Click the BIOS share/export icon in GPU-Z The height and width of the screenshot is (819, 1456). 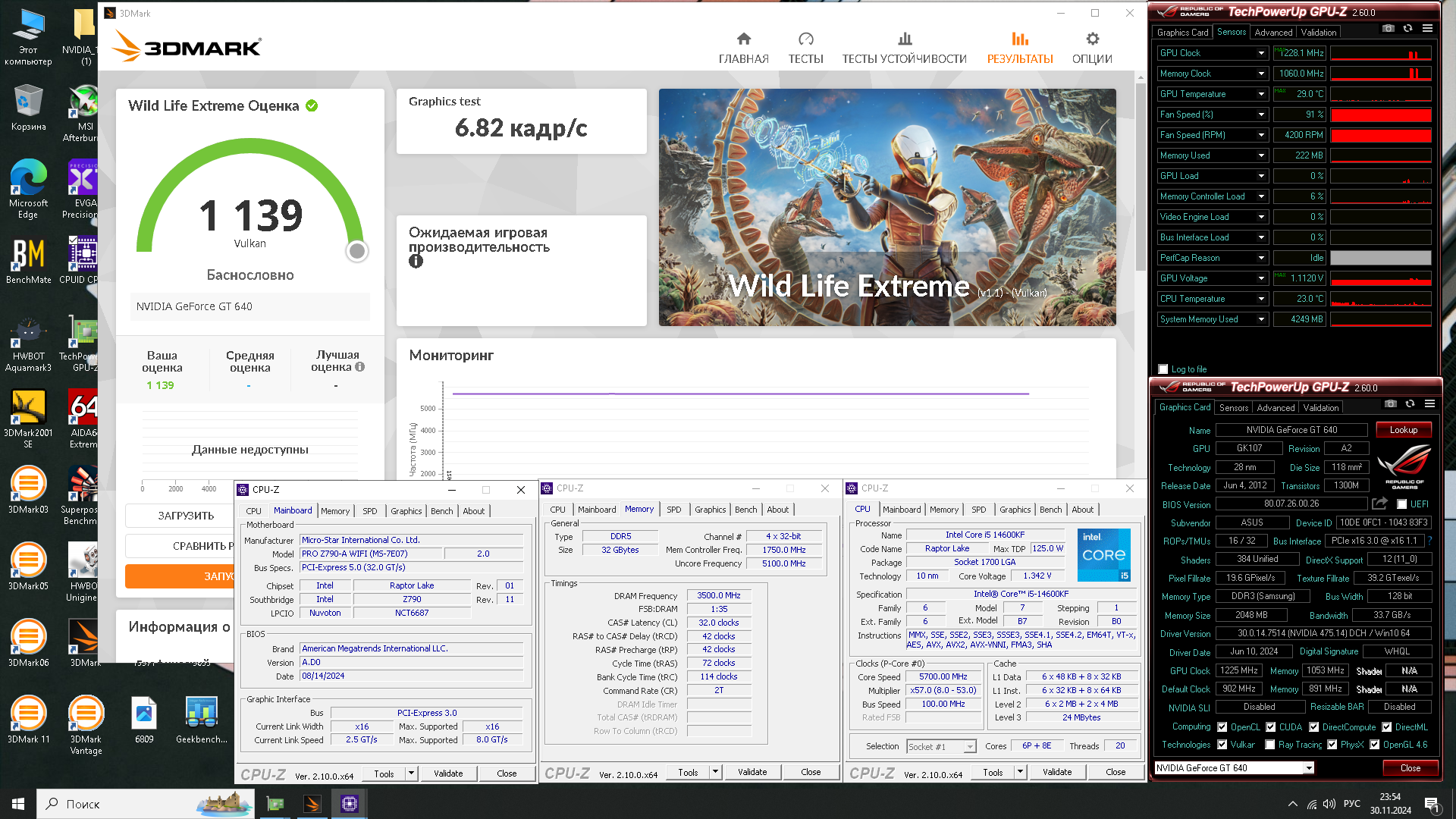point(1379,504)
